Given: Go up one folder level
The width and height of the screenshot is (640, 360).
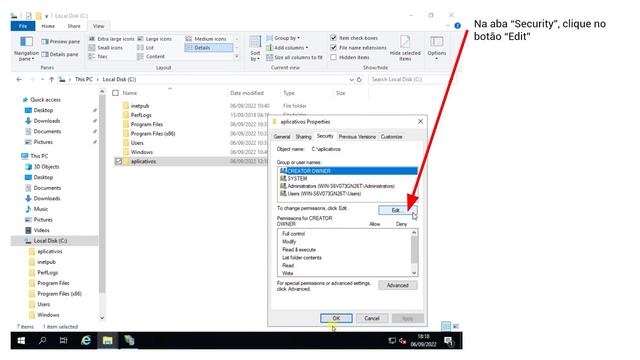Looking at the screenshot, I should [51, 80].
